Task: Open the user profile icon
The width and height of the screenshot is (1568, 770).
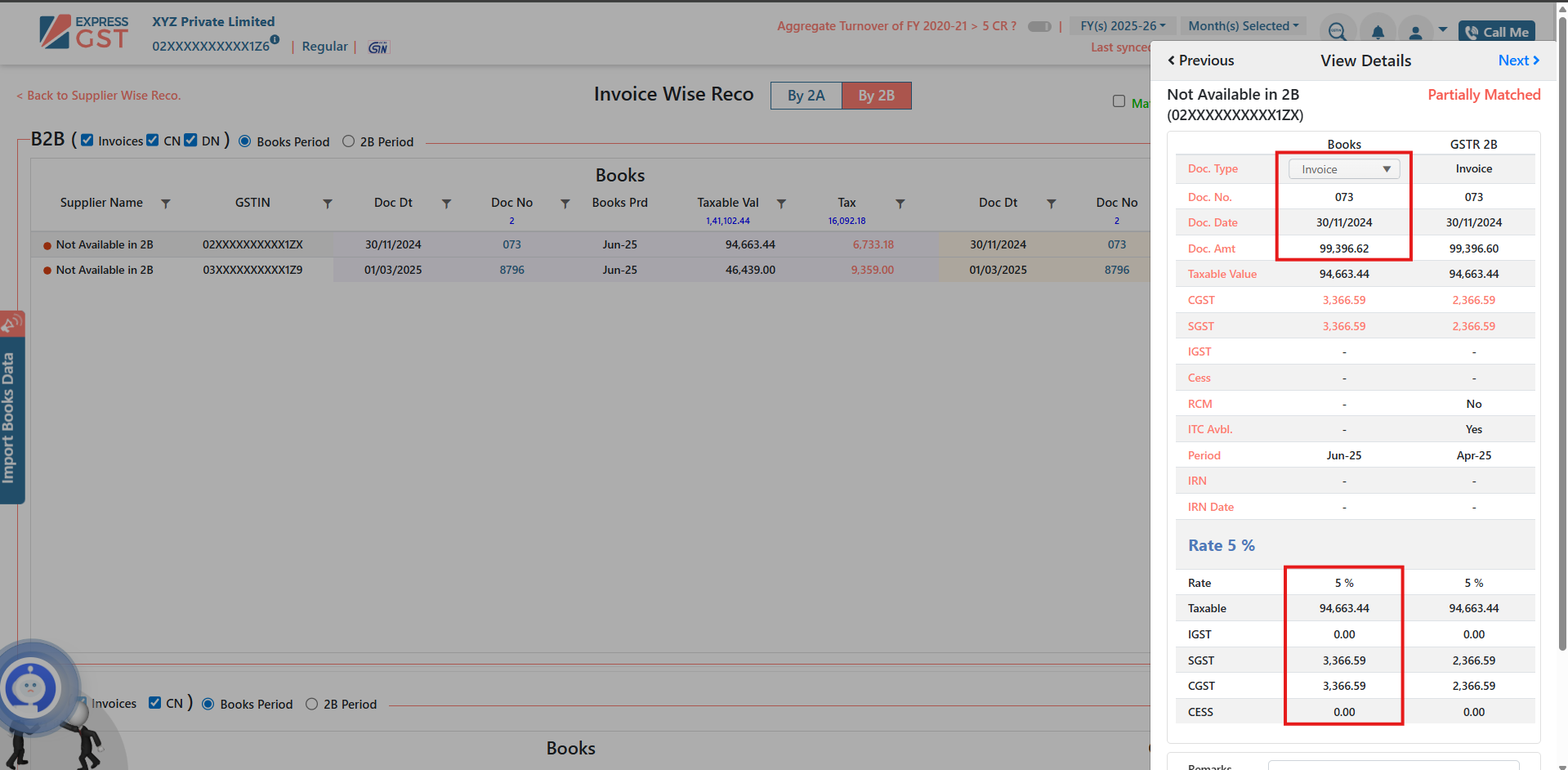Action: pos(1416,32)
